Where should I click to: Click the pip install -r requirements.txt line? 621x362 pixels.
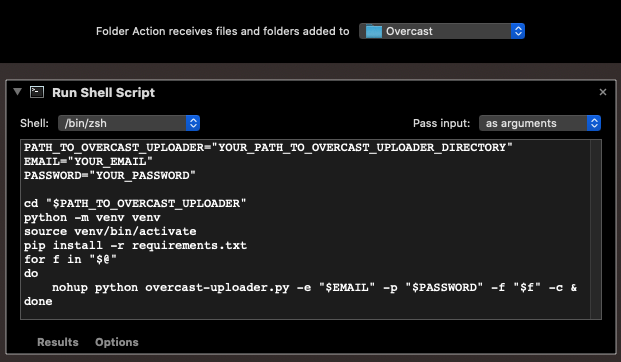point(135,246)
